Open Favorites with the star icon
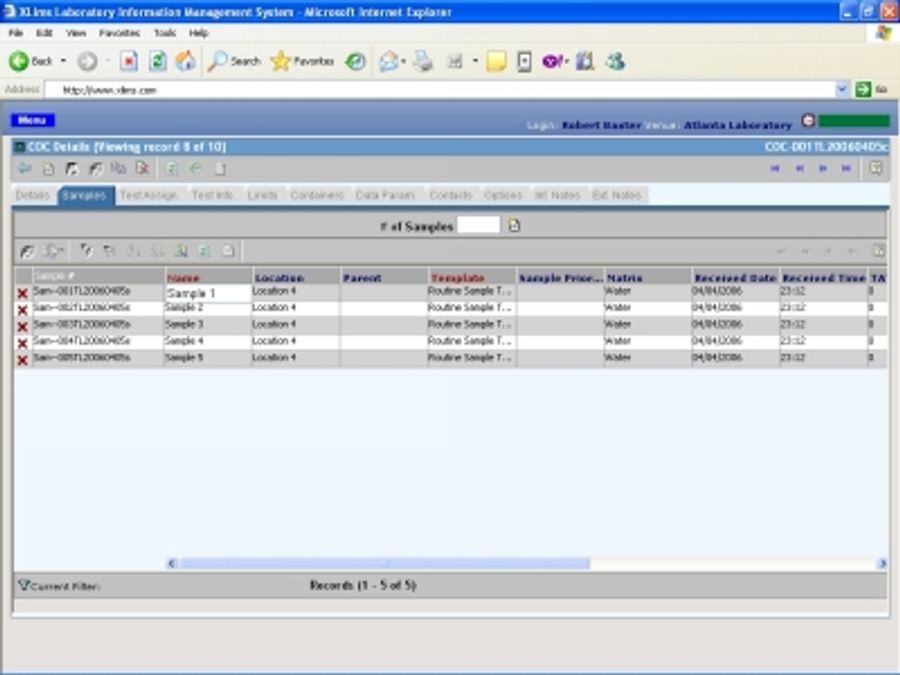 pyautogui.click(x=302, y=61)
